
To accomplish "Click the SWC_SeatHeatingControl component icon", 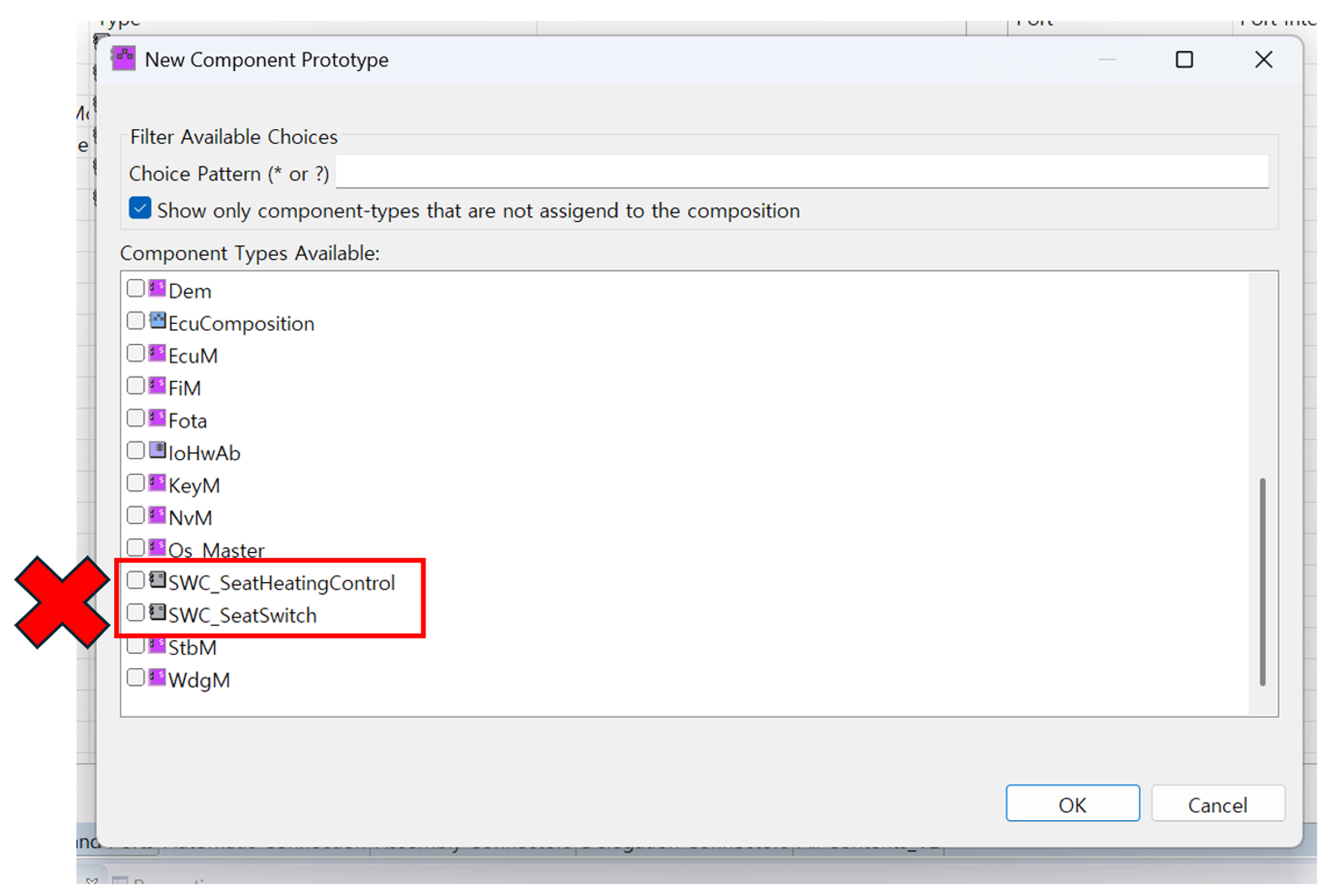I will pyautogui.click(x=157, y=580).
